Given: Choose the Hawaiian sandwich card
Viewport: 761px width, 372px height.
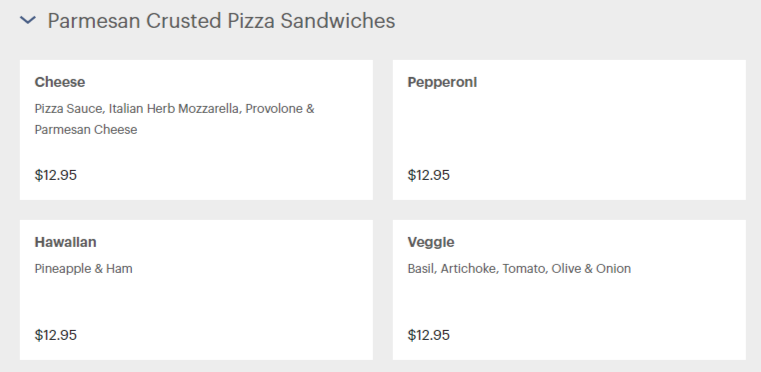Looking at the screenshot, I should coord(196,290).
